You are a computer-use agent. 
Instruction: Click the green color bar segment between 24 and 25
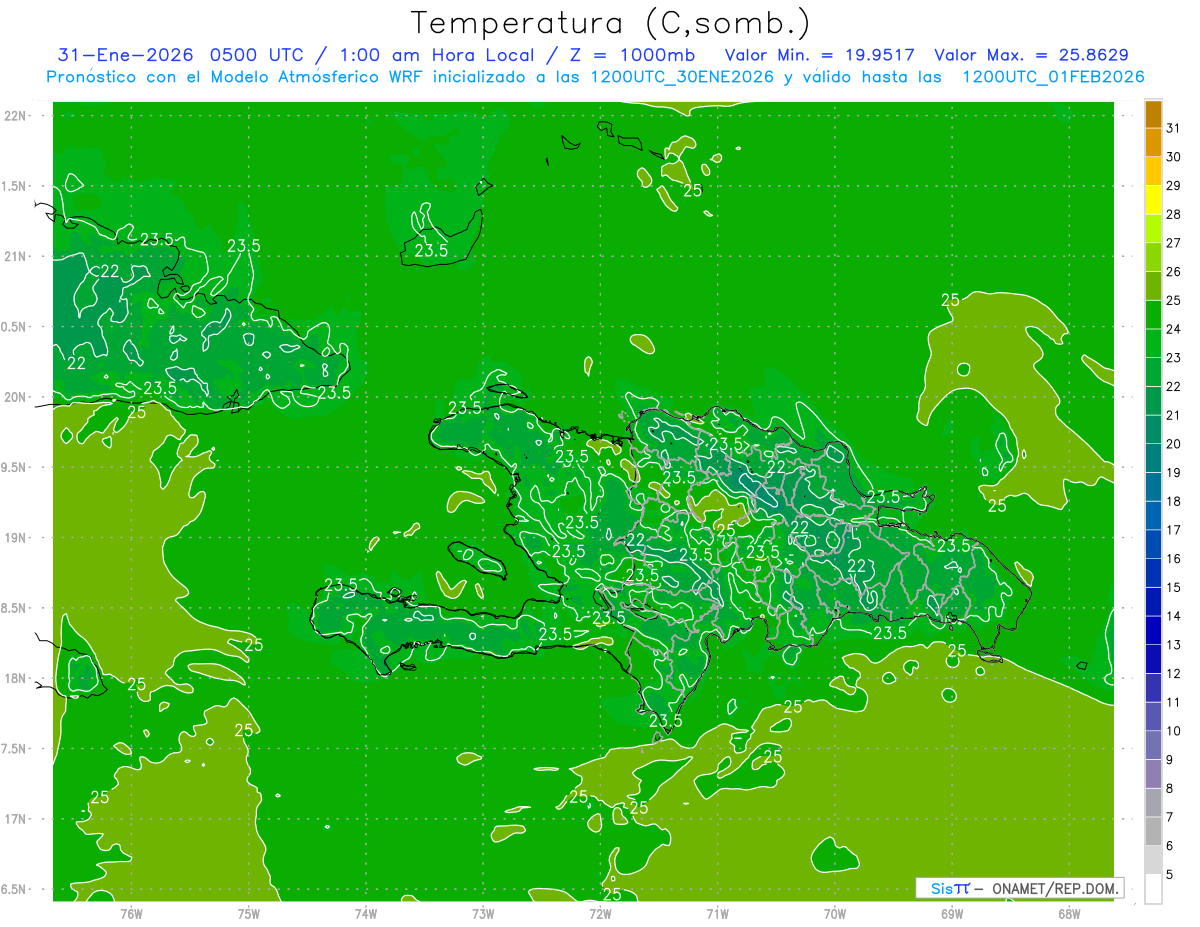coord(1153,315)
